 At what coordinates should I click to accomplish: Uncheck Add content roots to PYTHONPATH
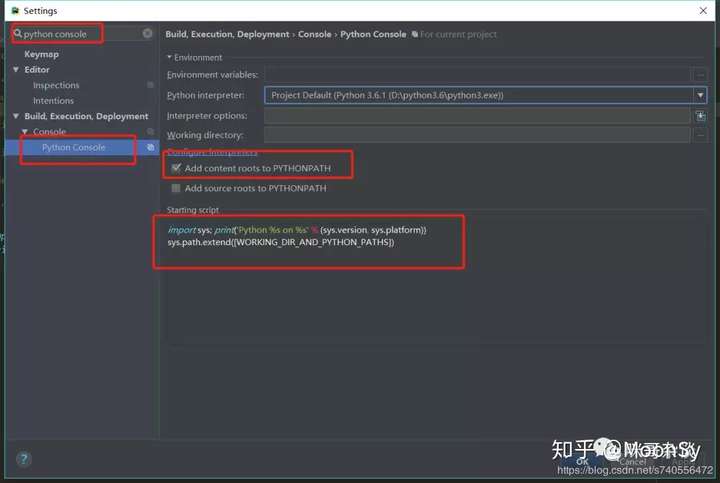point(176,168)
